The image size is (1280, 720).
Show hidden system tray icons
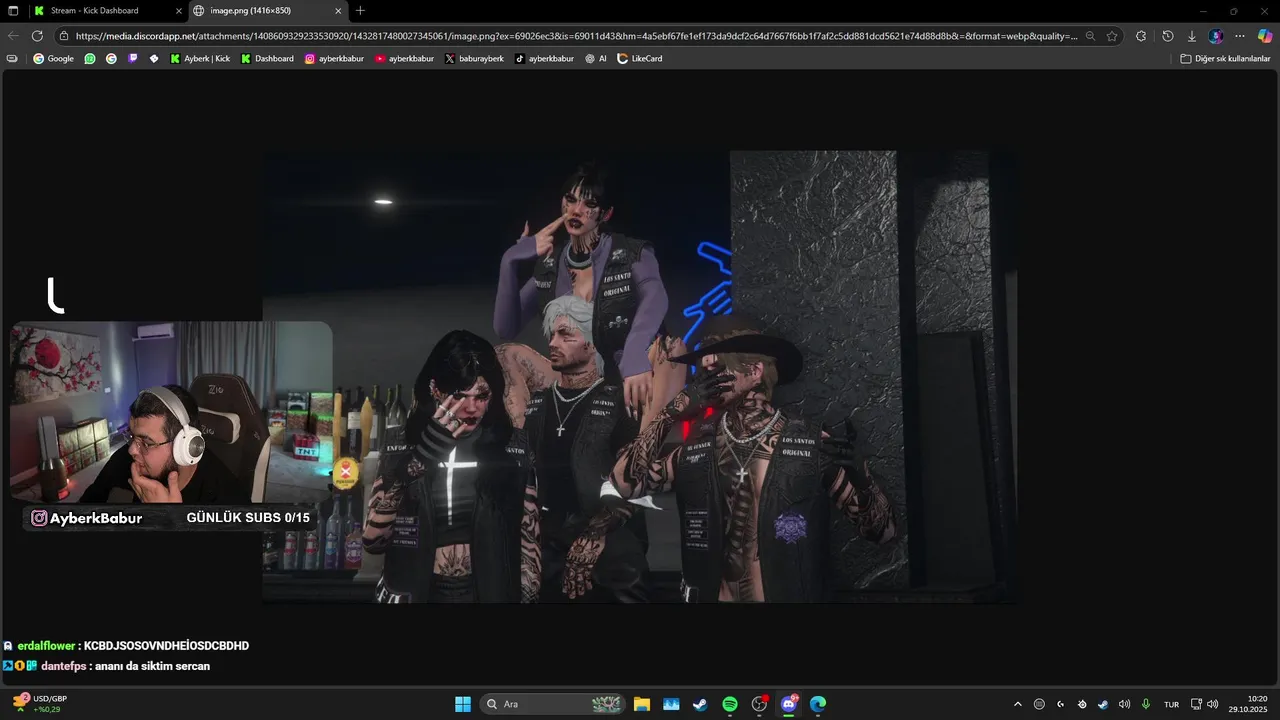(x=1018, y=704)
